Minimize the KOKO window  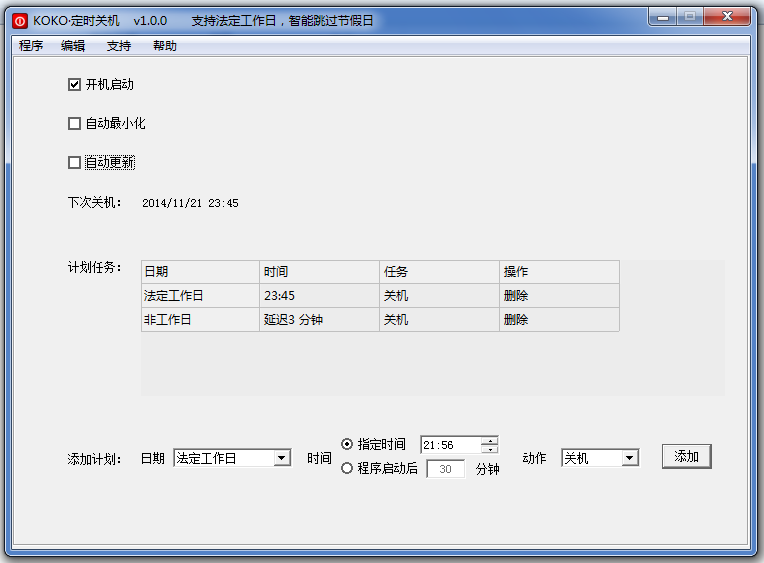pyautogui.click(x=663, y=17)
